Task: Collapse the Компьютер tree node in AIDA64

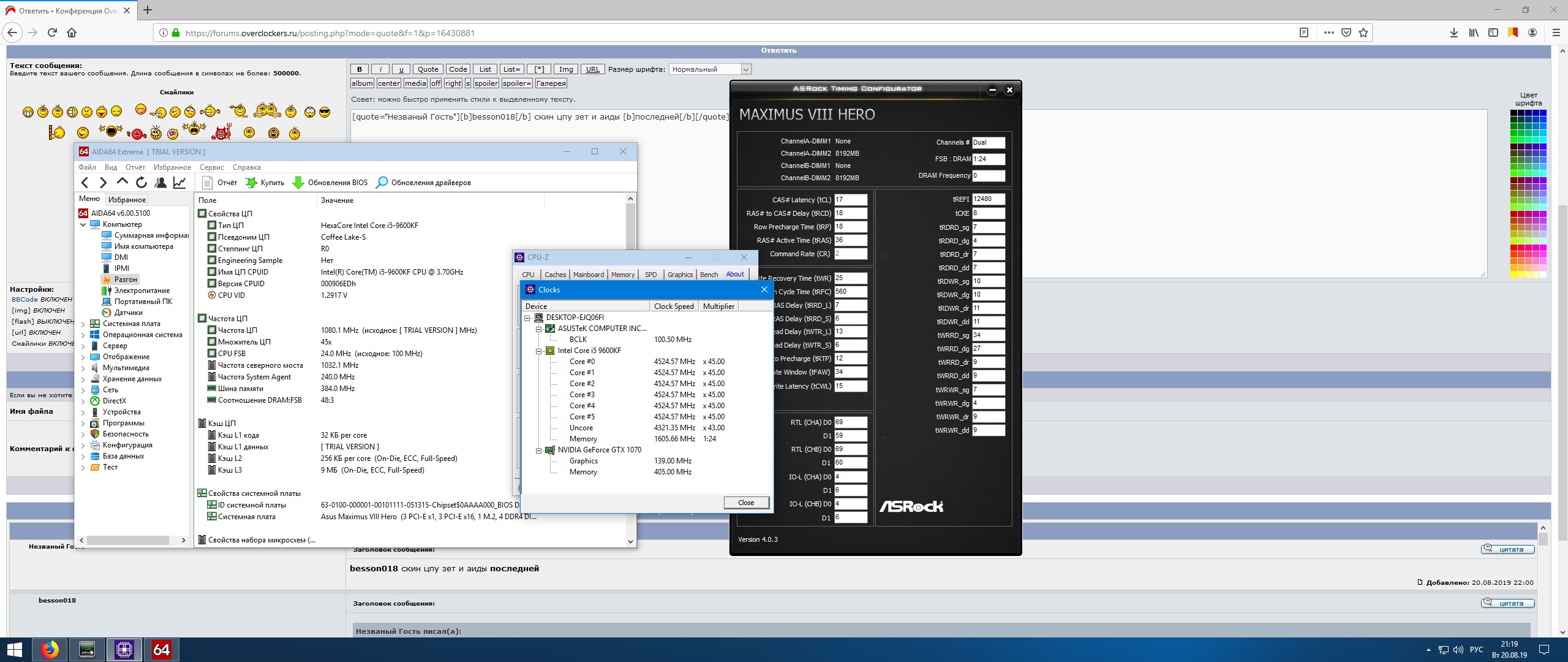Action: [83, 224]
